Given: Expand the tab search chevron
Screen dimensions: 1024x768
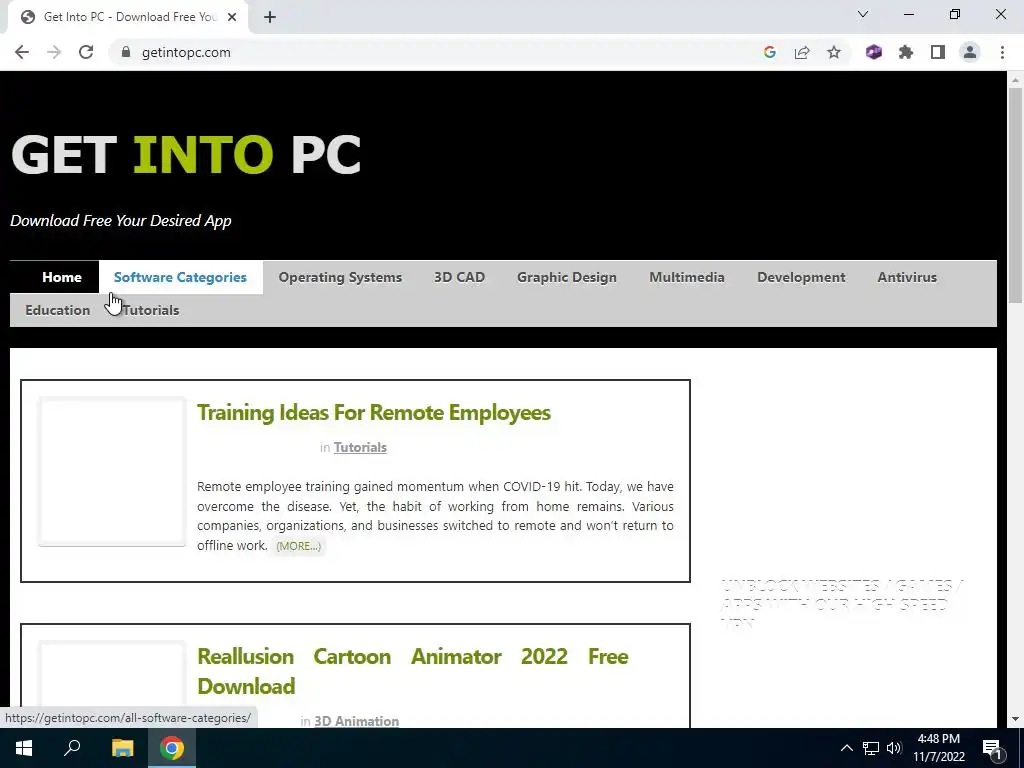Looking at the screenshot, I should 863,14.
